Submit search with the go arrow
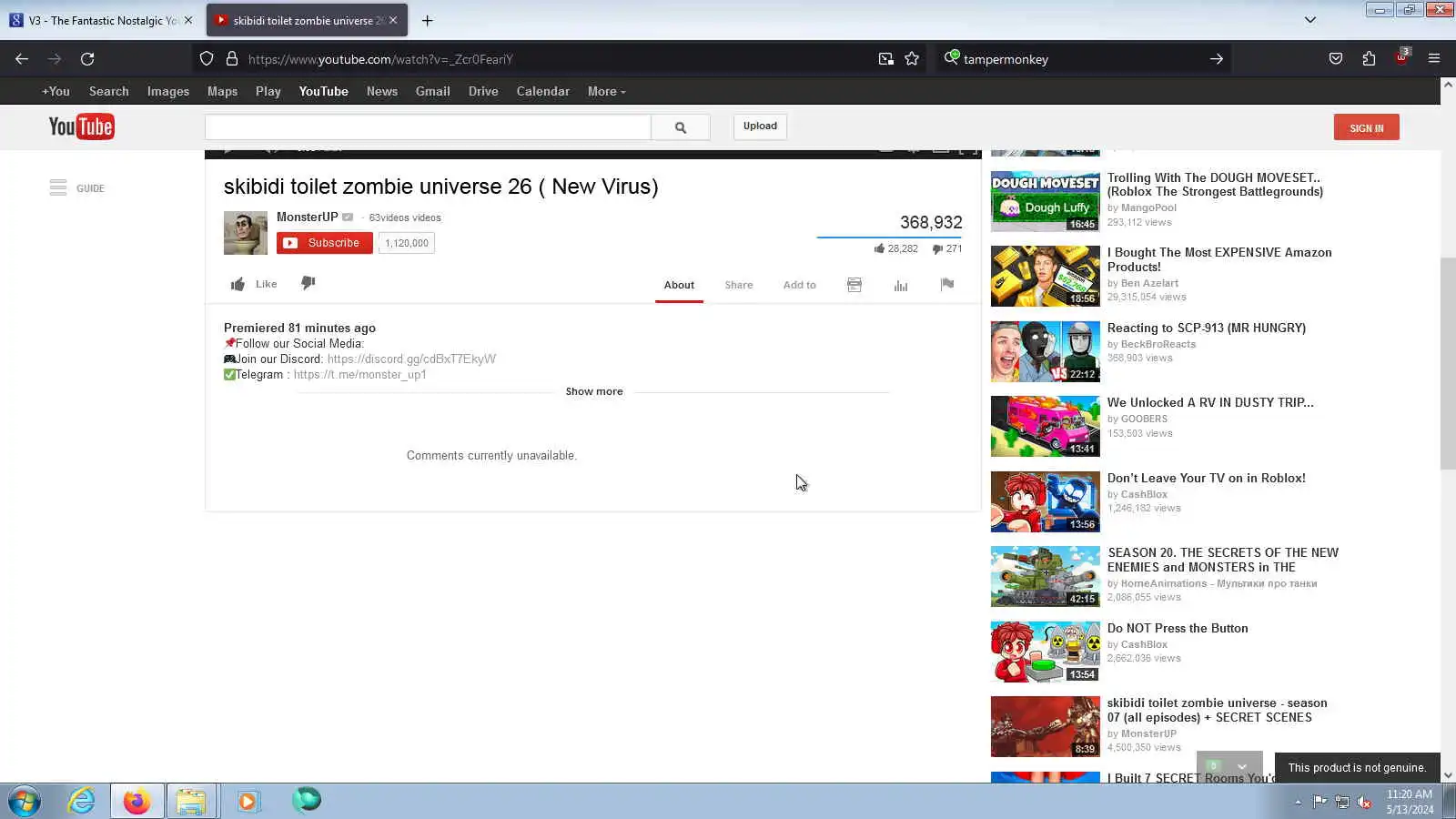This screenshot has height=819, width=1456. (1216, 59)
